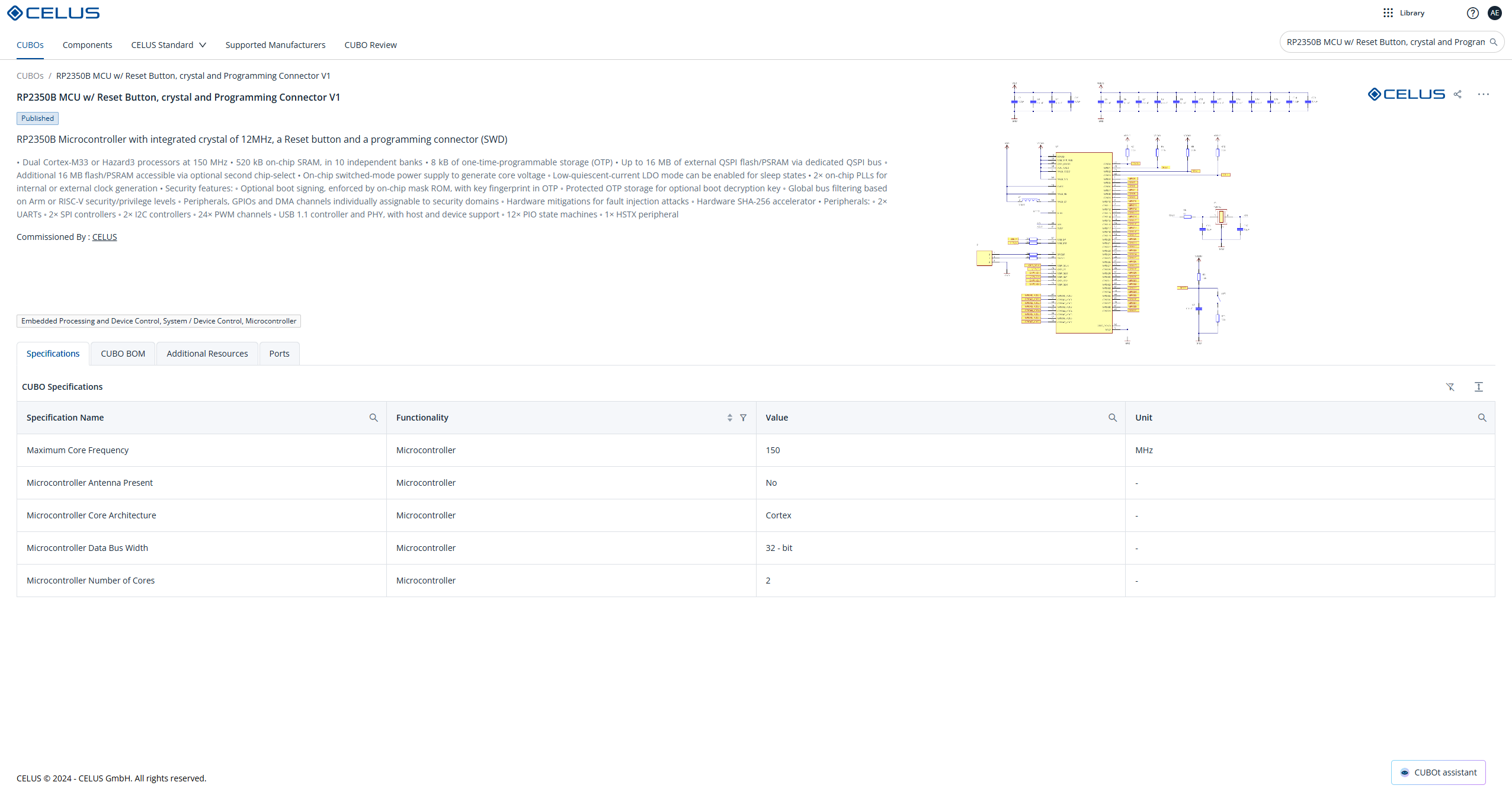1512x795 pixels.
Task: Search in the Value column
Action: click(x=1112, y=418)
